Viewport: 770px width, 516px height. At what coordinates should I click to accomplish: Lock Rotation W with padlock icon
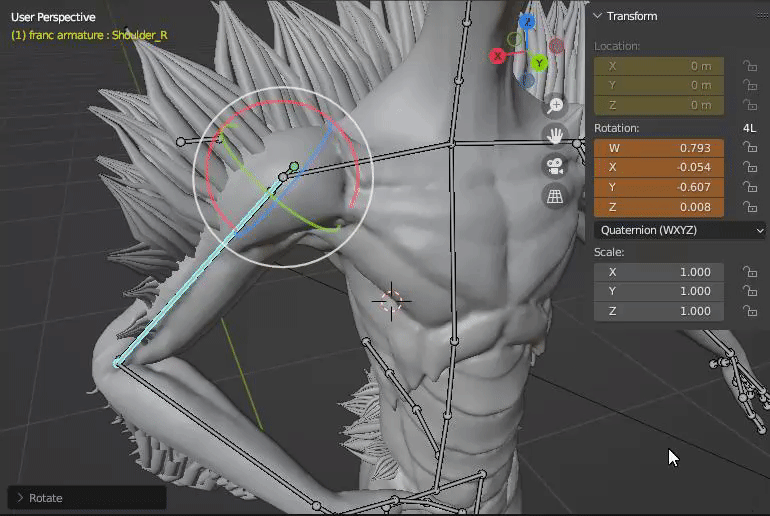pyautogui.click(x=749, y=147)
